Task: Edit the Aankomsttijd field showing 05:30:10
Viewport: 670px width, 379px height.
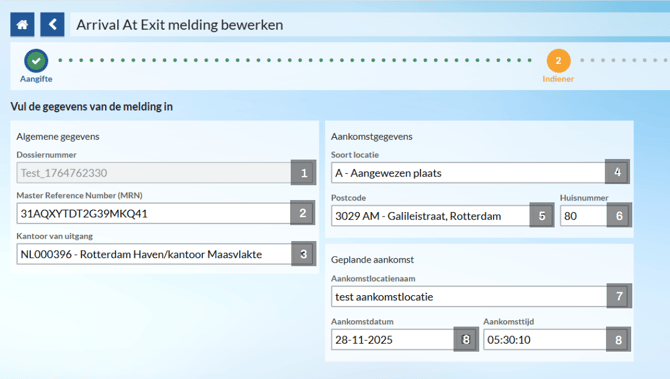Action: point(545,340)
